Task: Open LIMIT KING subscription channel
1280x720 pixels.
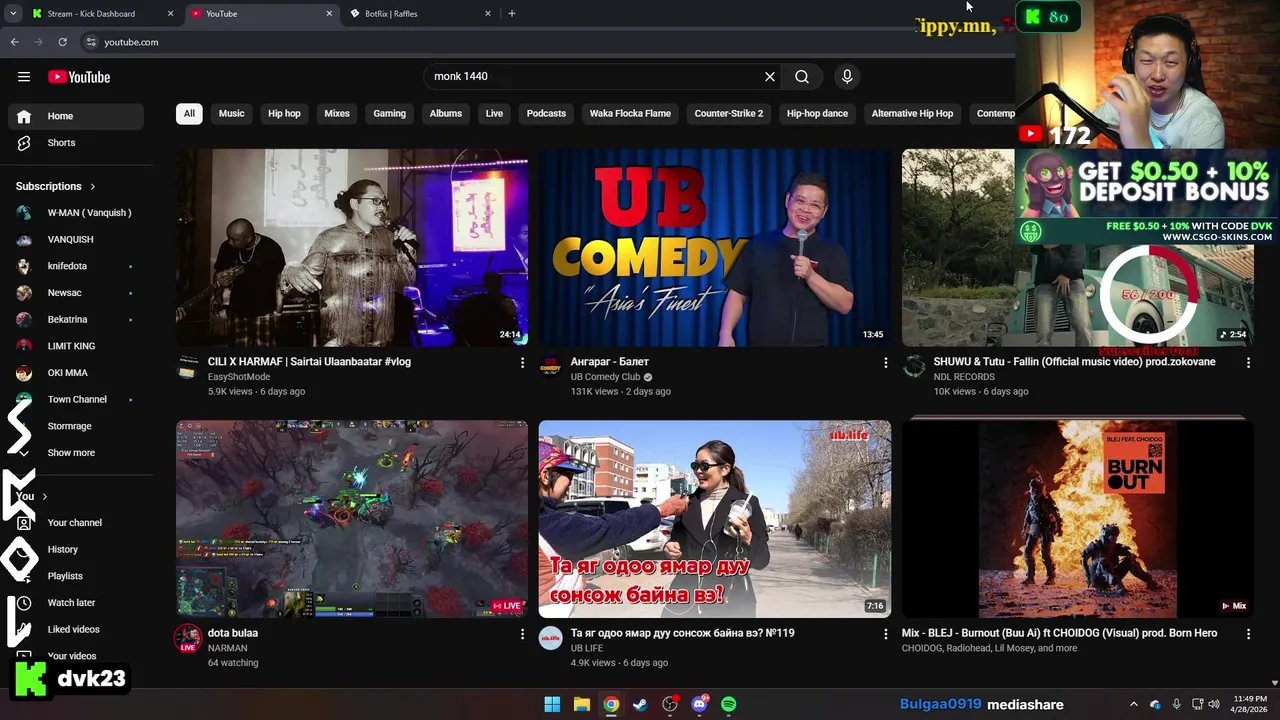Action: click(76, 346)
